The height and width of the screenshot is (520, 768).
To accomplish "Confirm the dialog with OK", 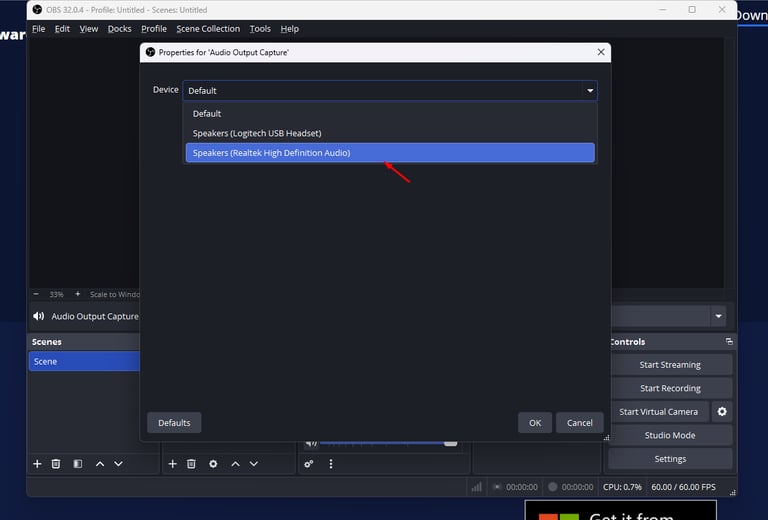I will click(x=535, y=423).
